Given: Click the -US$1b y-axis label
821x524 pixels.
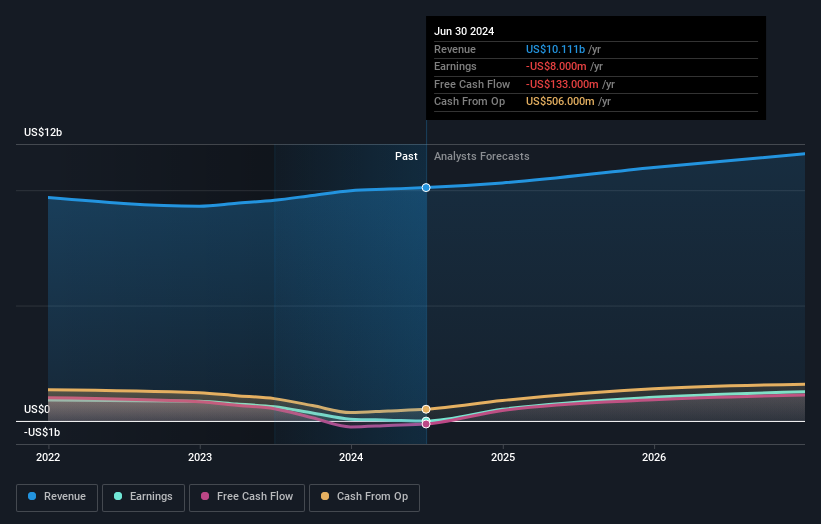Looking at the screenshot, I should coord(42,432).
